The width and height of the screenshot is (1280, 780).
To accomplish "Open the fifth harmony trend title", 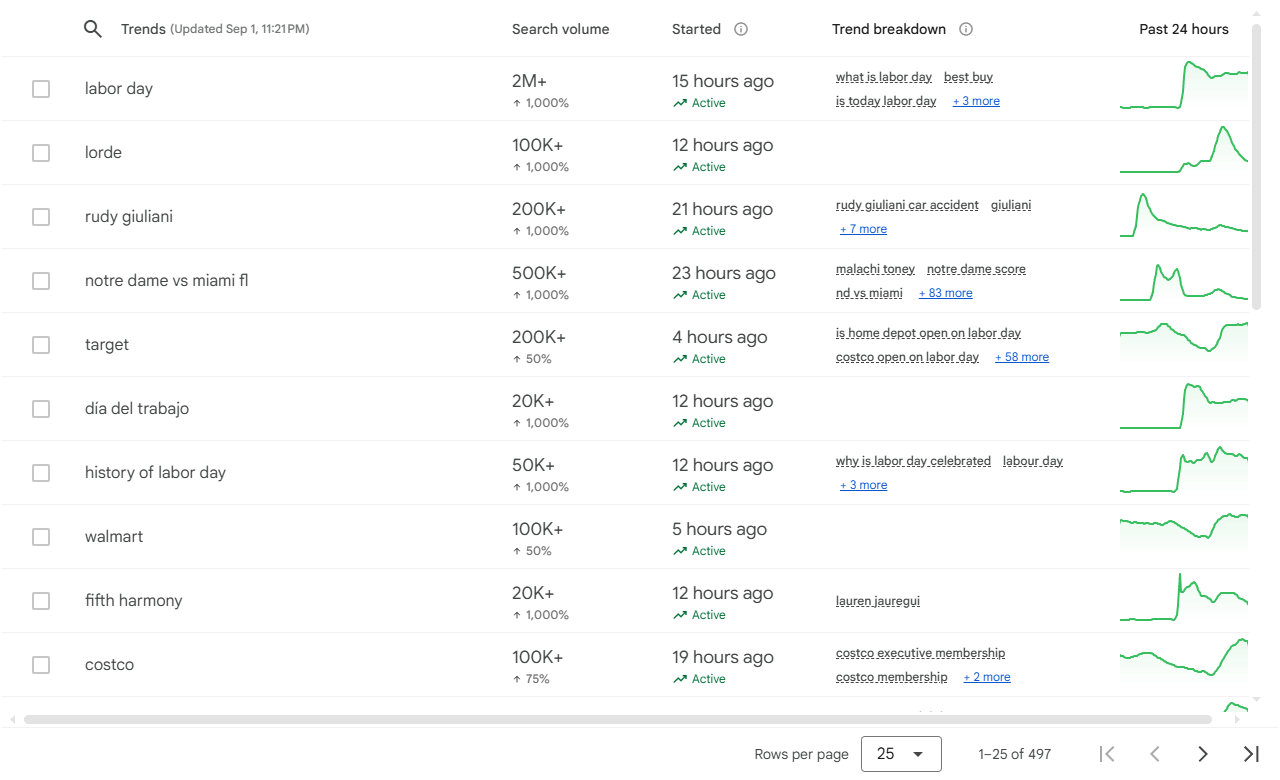I will pos(134,601).
